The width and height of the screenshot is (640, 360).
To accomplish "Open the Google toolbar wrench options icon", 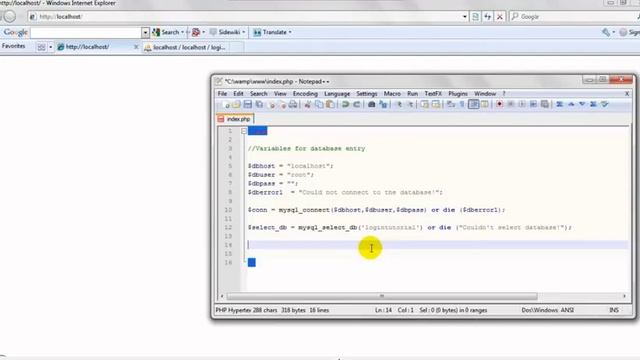I will coord(605,32).
